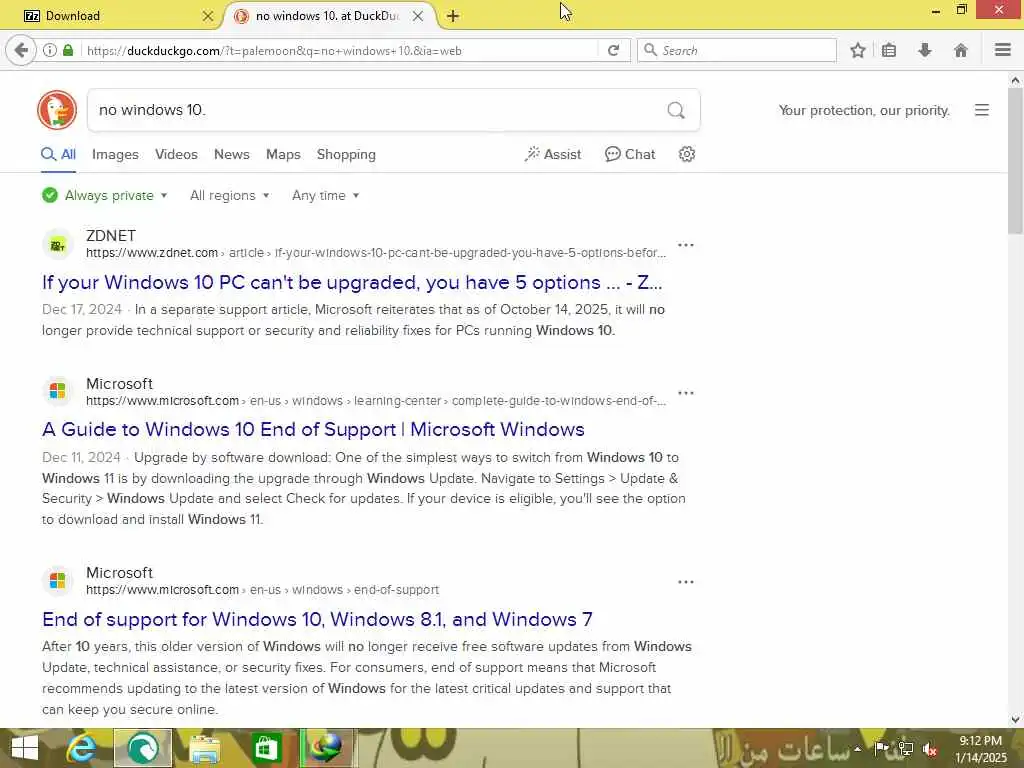
Task: Click ZDNET favicon
Action: coord(57,245)
